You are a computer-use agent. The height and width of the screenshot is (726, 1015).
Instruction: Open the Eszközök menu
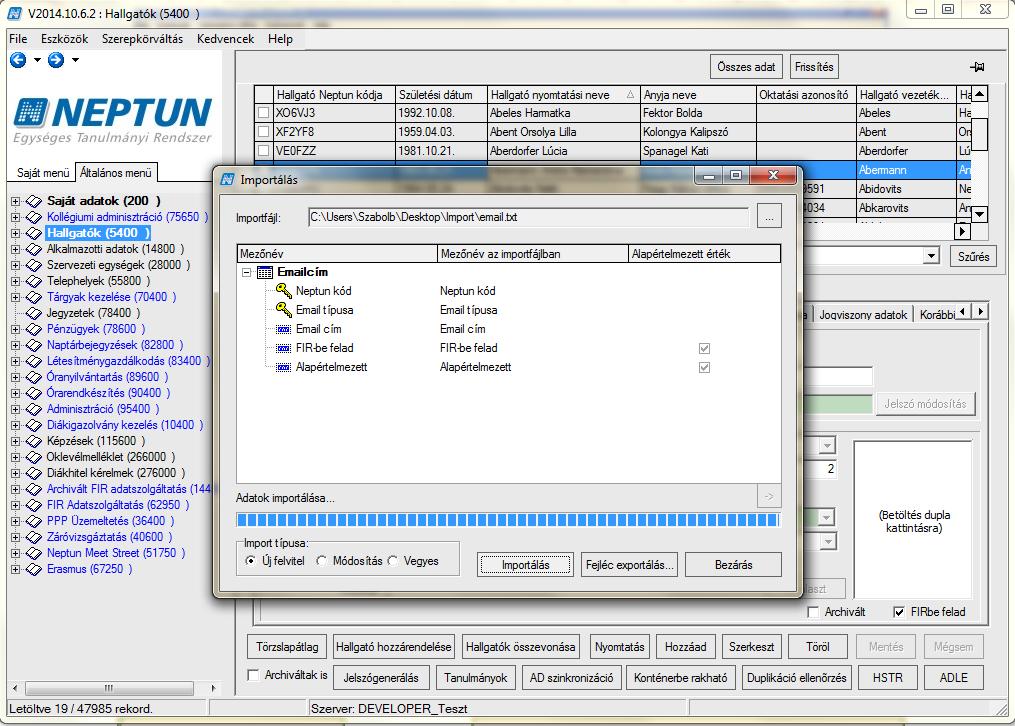(x=64, y=39)
